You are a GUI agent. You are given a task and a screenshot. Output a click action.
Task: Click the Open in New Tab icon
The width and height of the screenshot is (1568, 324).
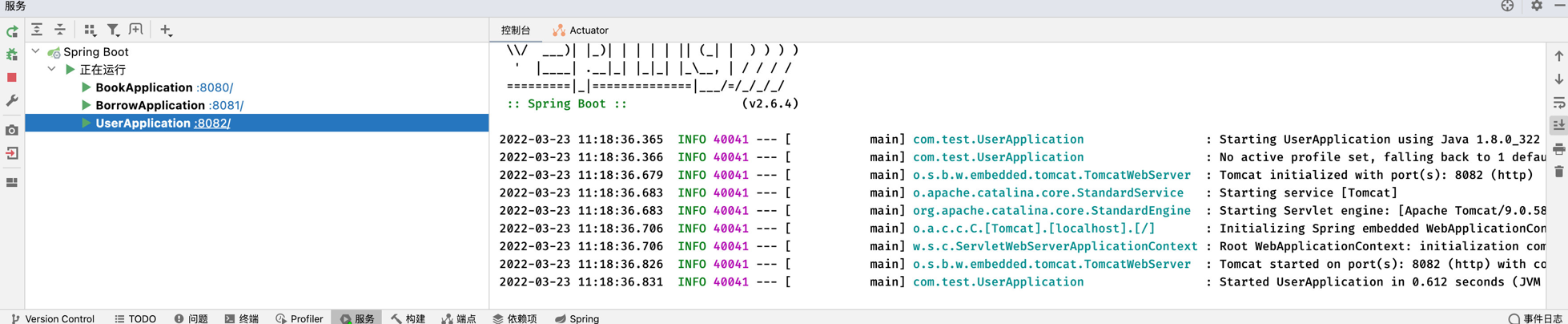coord(136,30)
